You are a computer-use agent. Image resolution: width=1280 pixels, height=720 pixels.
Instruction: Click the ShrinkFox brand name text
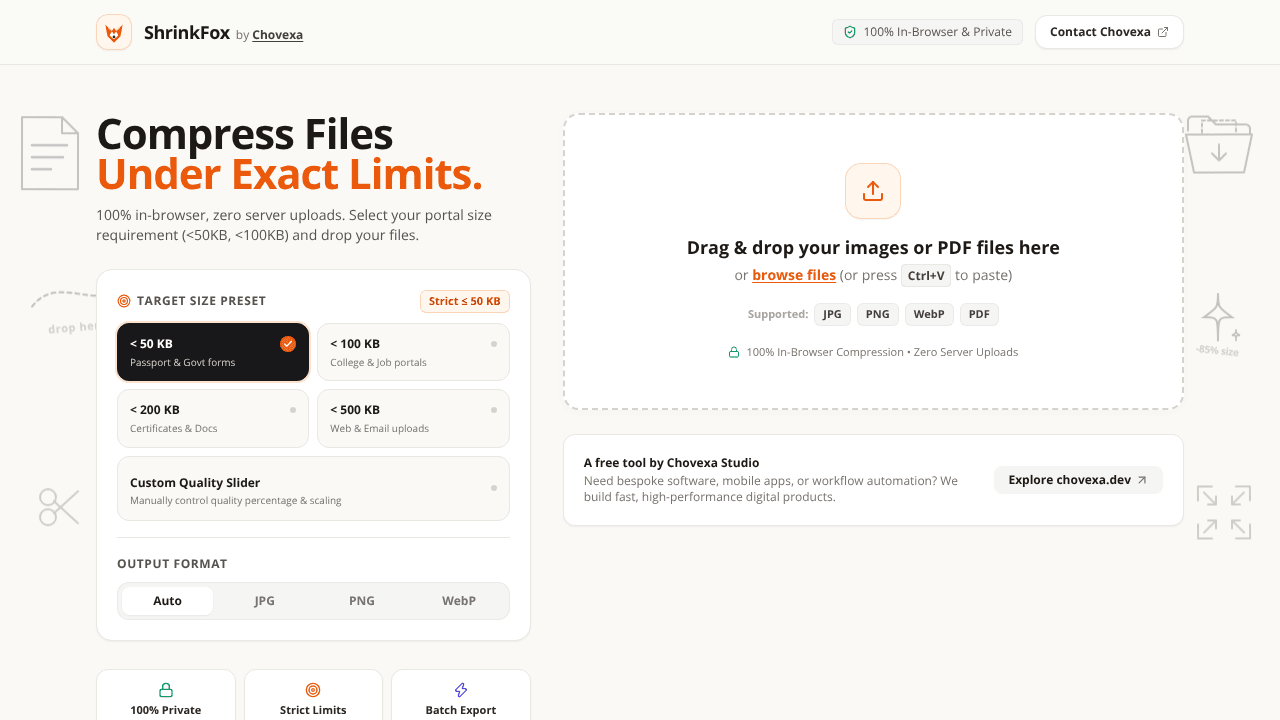click(187, 32)
